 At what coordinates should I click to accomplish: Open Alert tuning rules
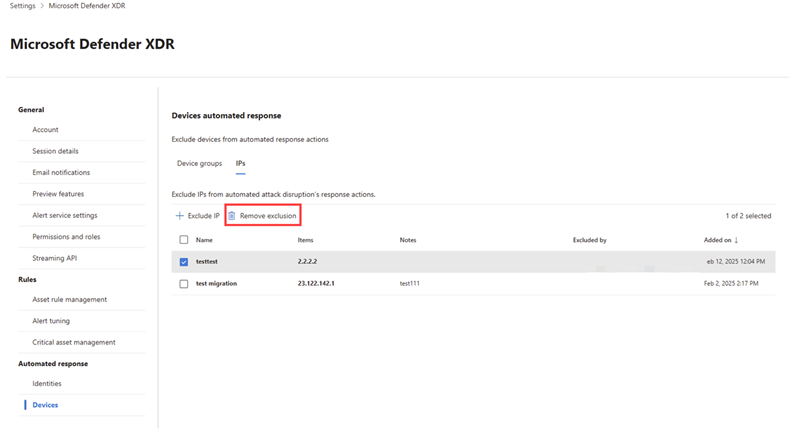click(51, 321)
